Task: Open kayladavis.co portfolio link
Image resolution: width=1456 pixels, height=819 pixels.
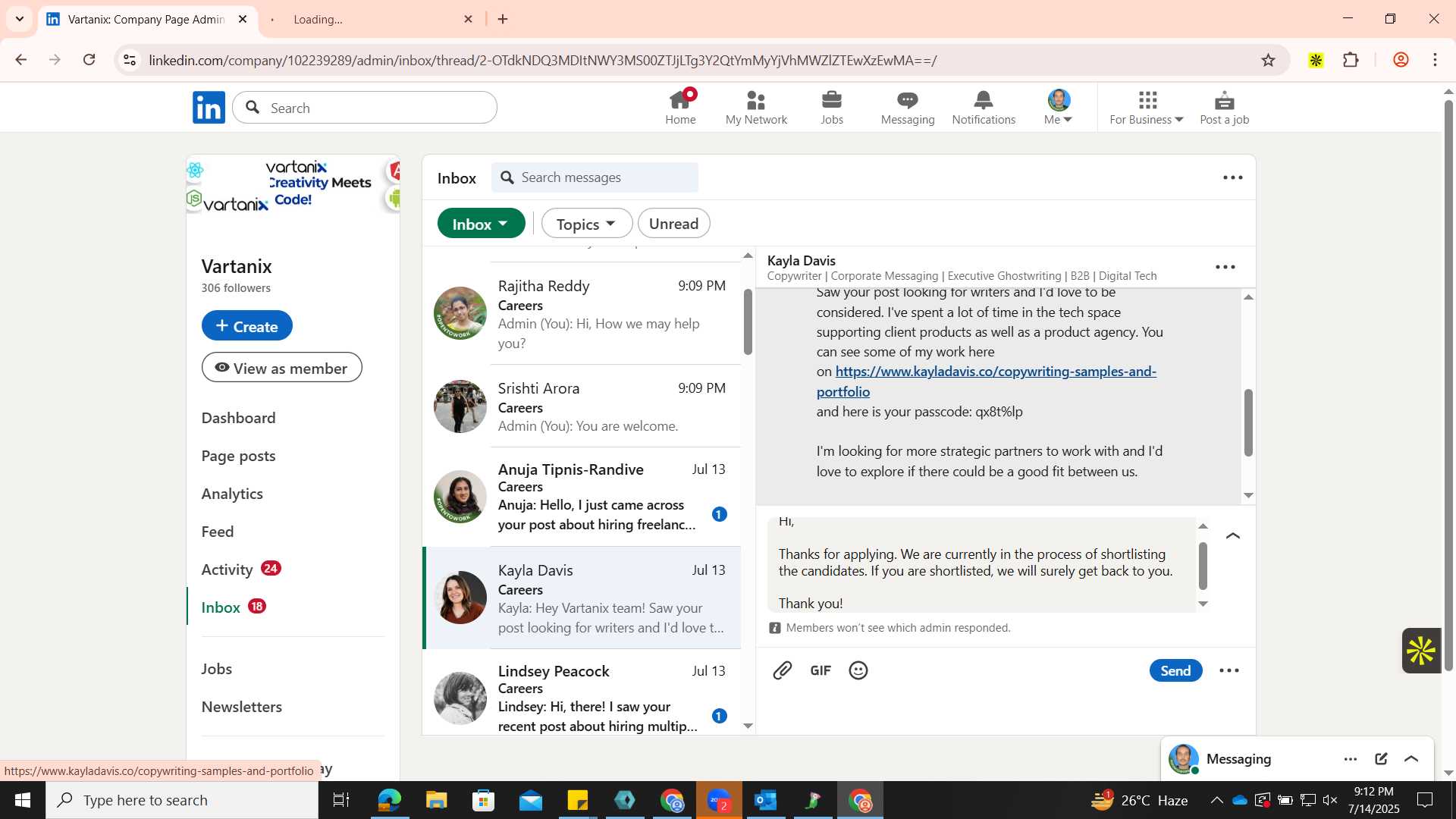Action: tap(987, 381)
